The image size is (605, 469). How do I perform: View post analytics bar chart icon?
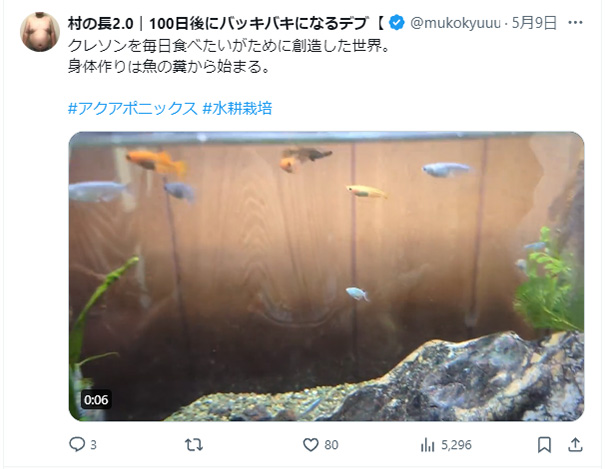pos(428,445)
